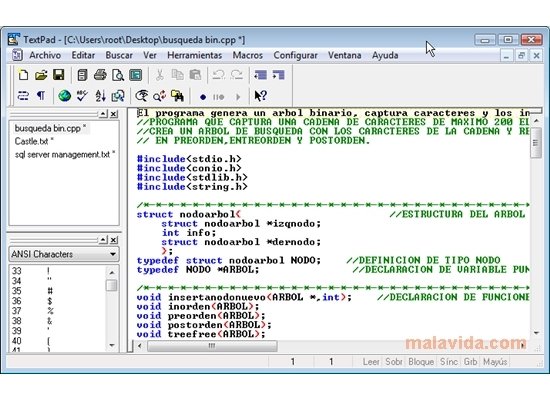Screen dimensions: 550x400
Task: Open the Configurar menu
Action: 295,55
